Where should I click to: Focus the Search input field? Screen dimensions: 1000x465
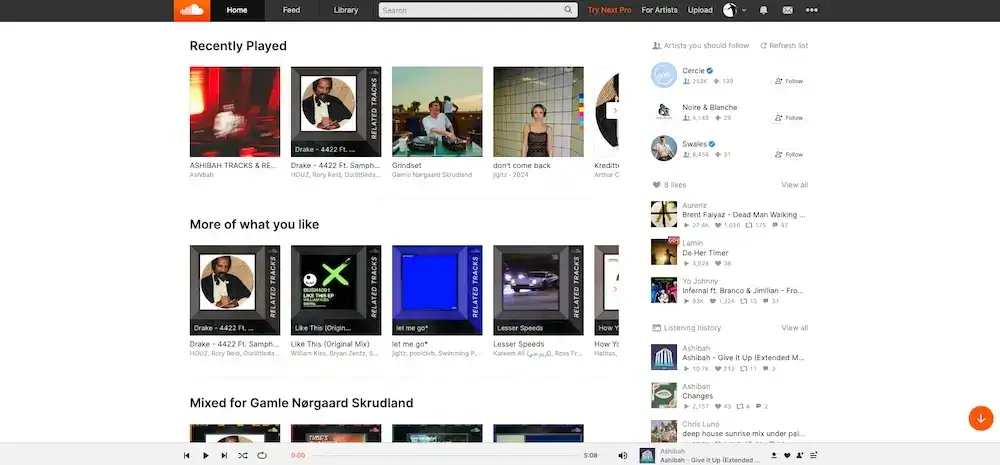[x=478, y=10]
